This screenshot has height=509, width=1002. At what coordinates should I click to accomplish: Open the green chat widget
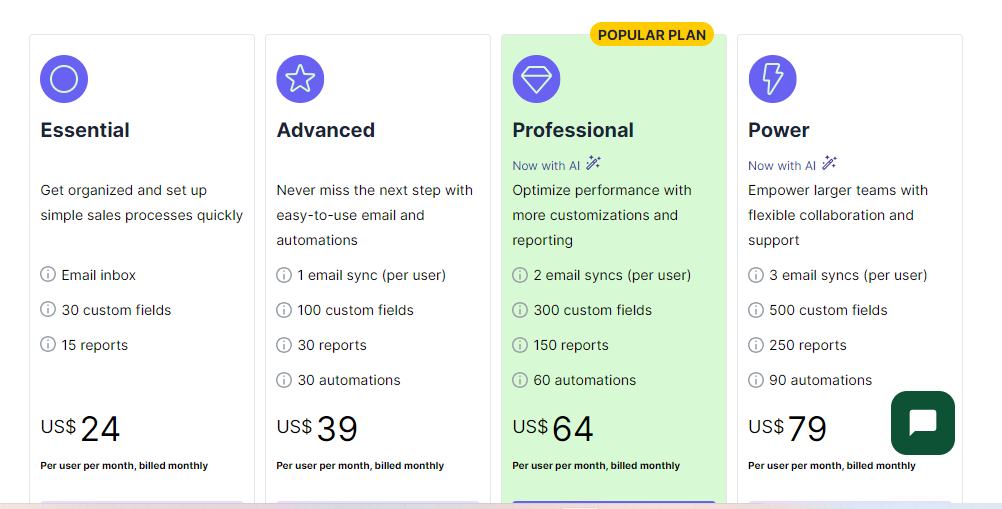922,423
